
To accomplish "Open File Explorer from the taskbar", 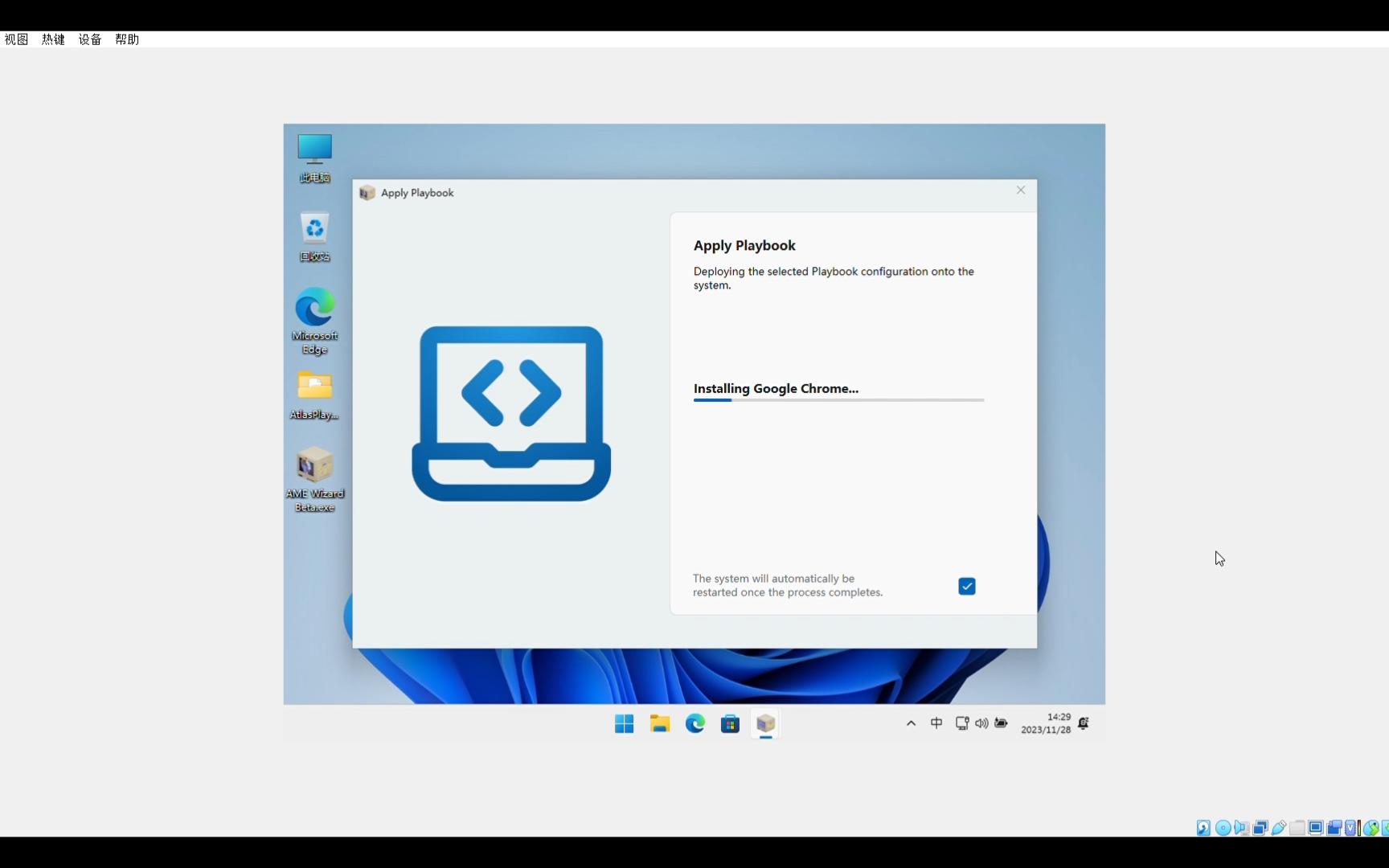I will [x=660, y=723].
